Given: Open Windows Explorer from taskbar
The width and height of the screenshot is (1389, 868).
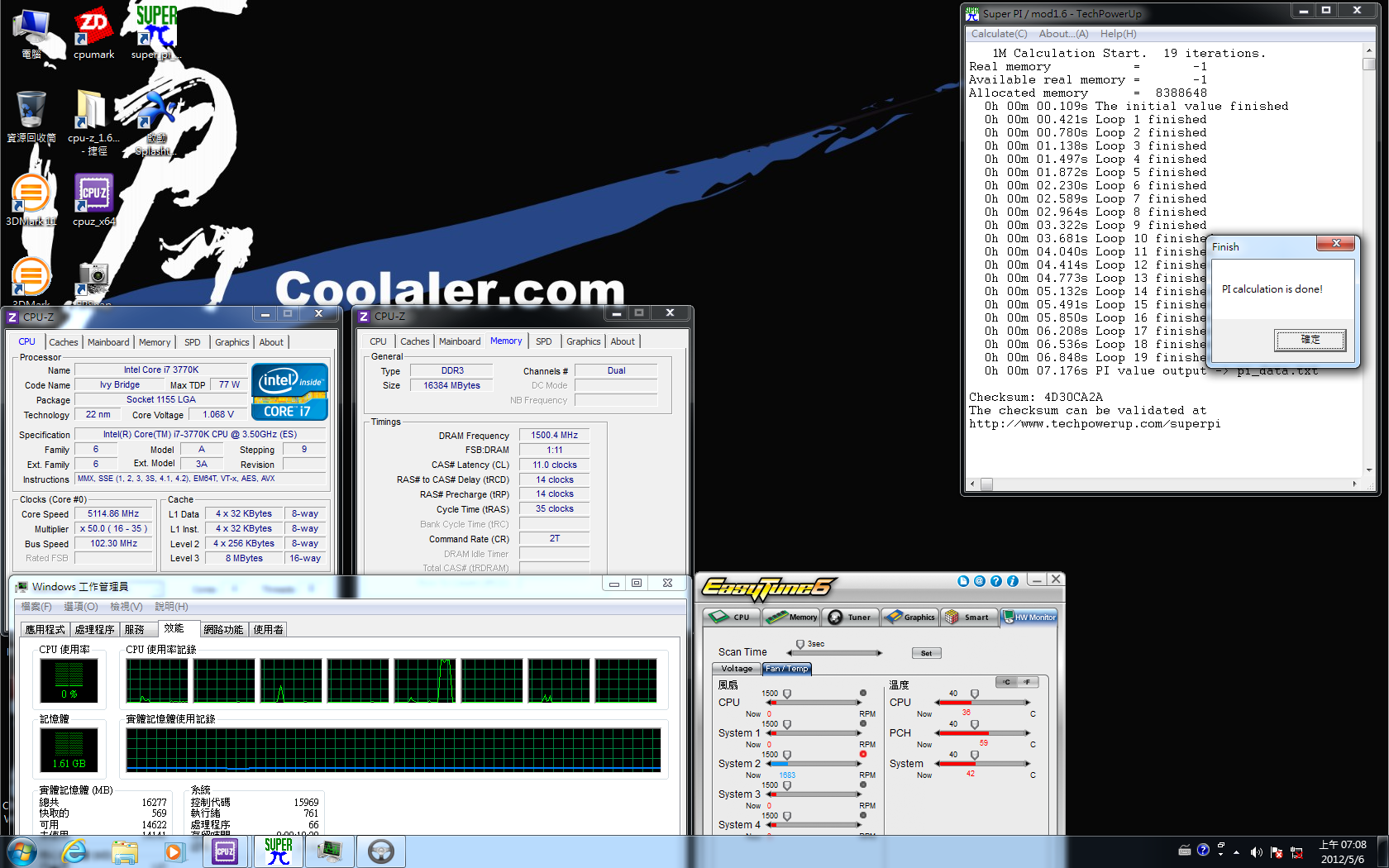Looking at the screenshot, I should click(x=125, y=851).
